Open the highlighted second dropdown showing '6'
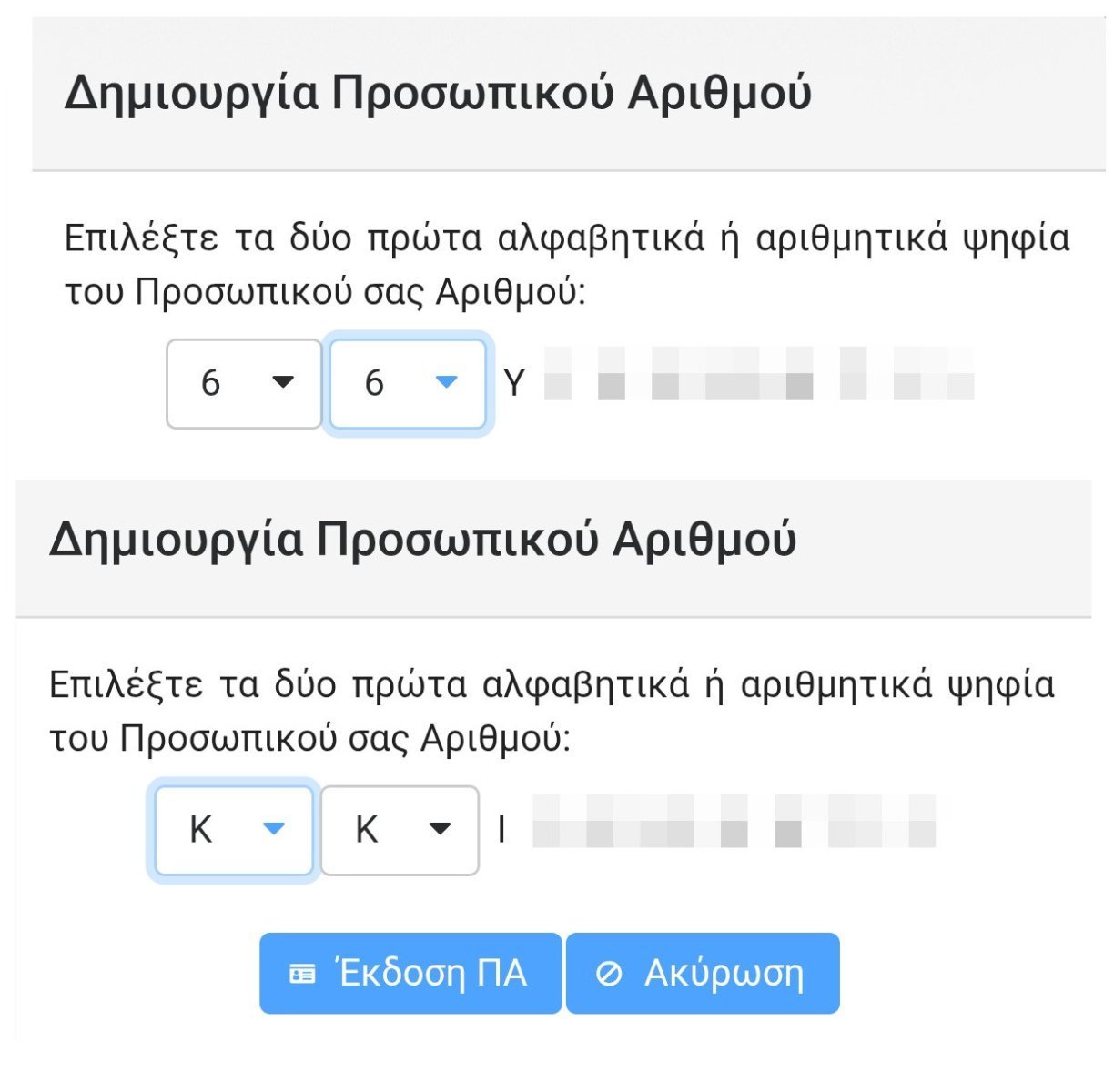The image size is (1114, 1092). (x=407, y=383)
